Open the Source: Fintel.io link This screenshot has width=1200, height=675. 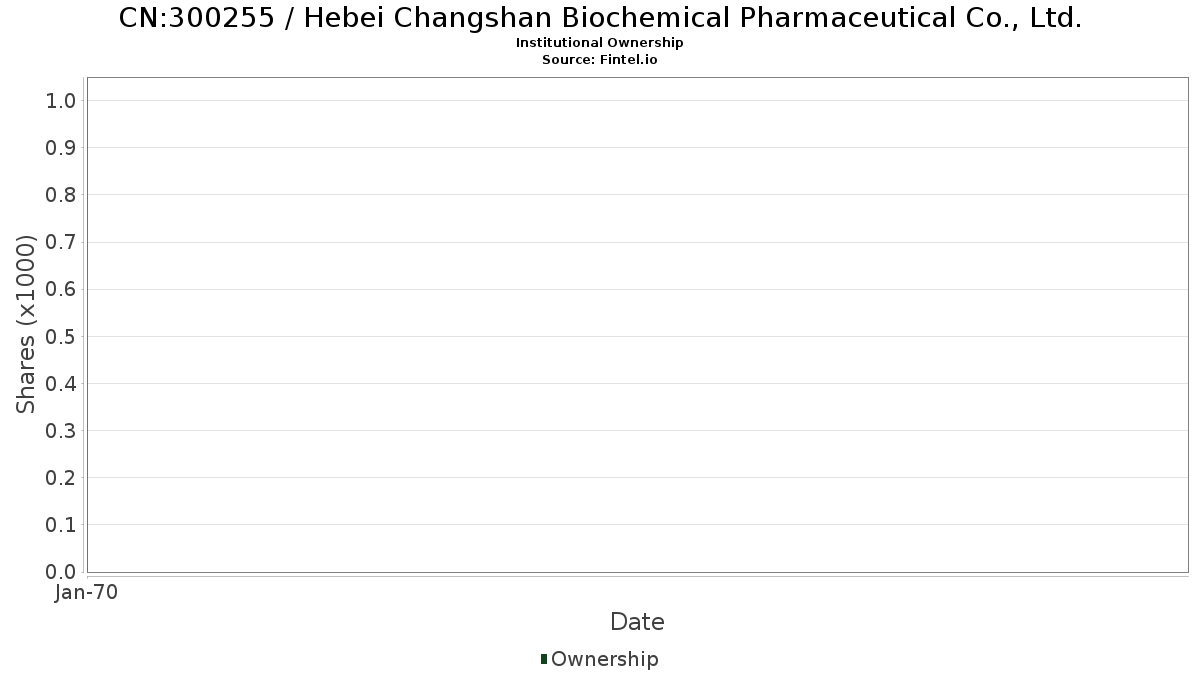[x=600, y=60]
